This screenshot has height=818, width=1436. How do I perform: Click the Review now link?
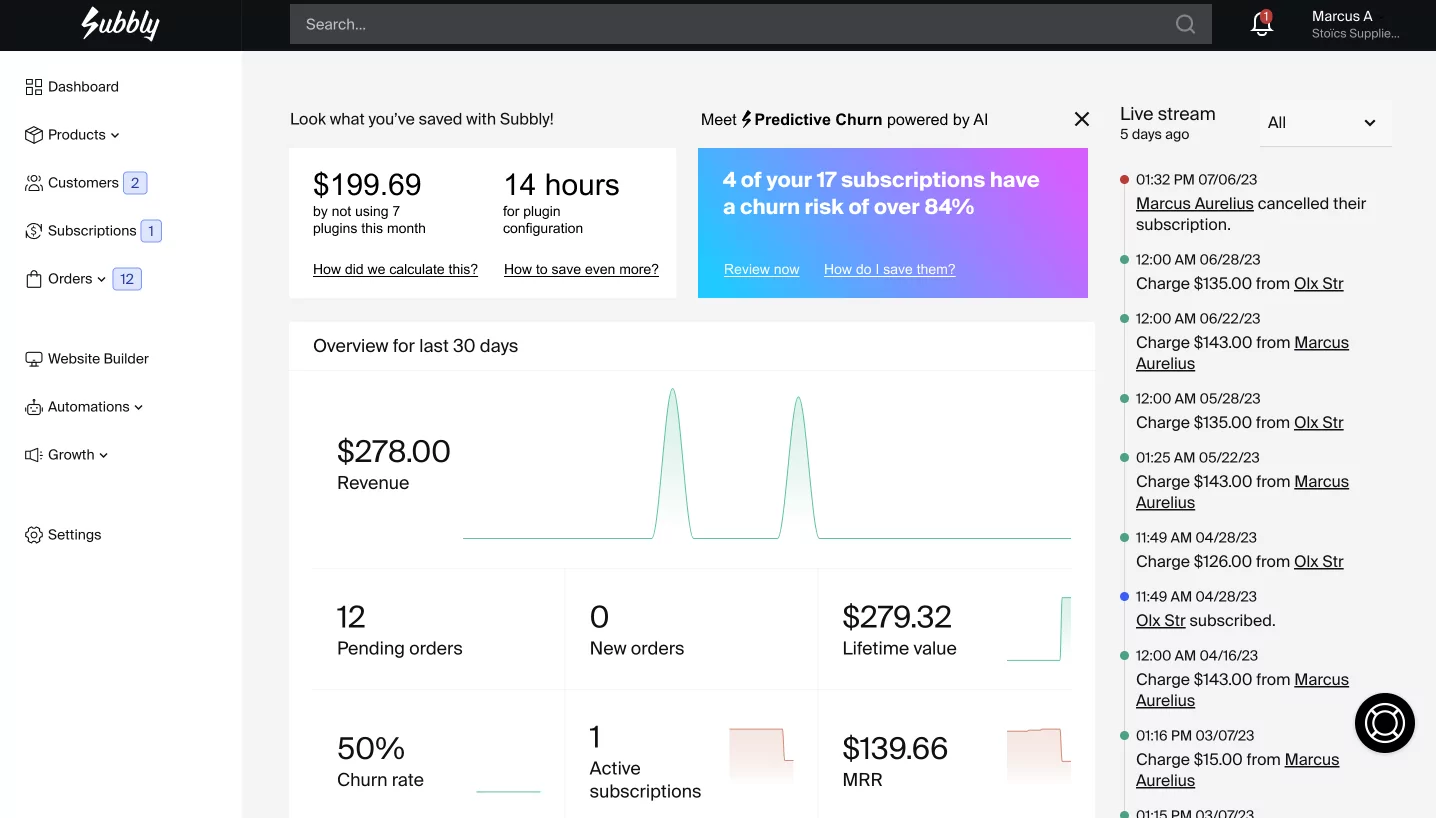coord(761,269)
